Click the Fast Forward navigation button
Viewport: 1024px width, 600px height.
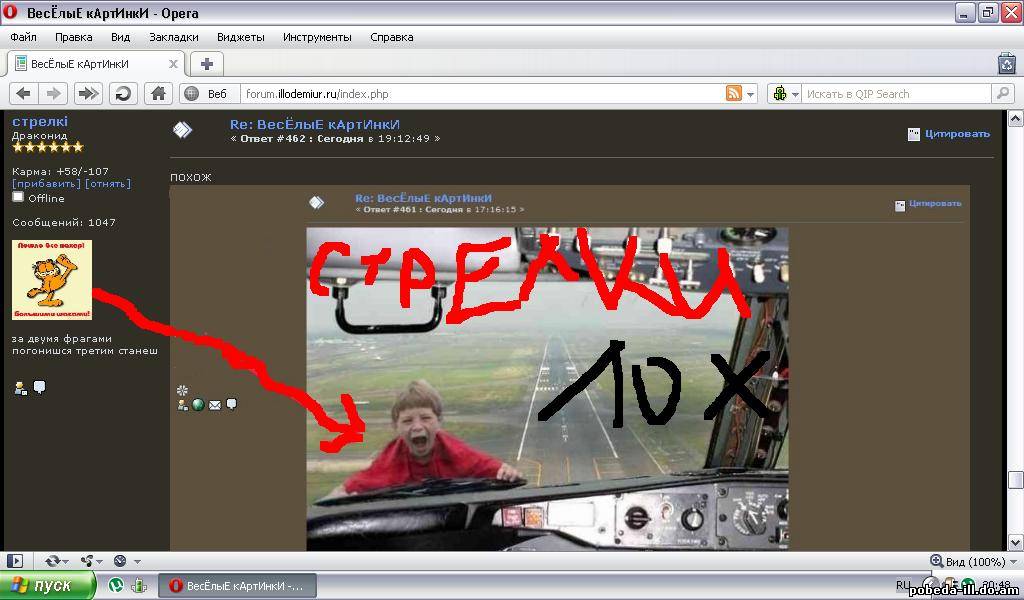pyautogui.click(x=88, y=93)
